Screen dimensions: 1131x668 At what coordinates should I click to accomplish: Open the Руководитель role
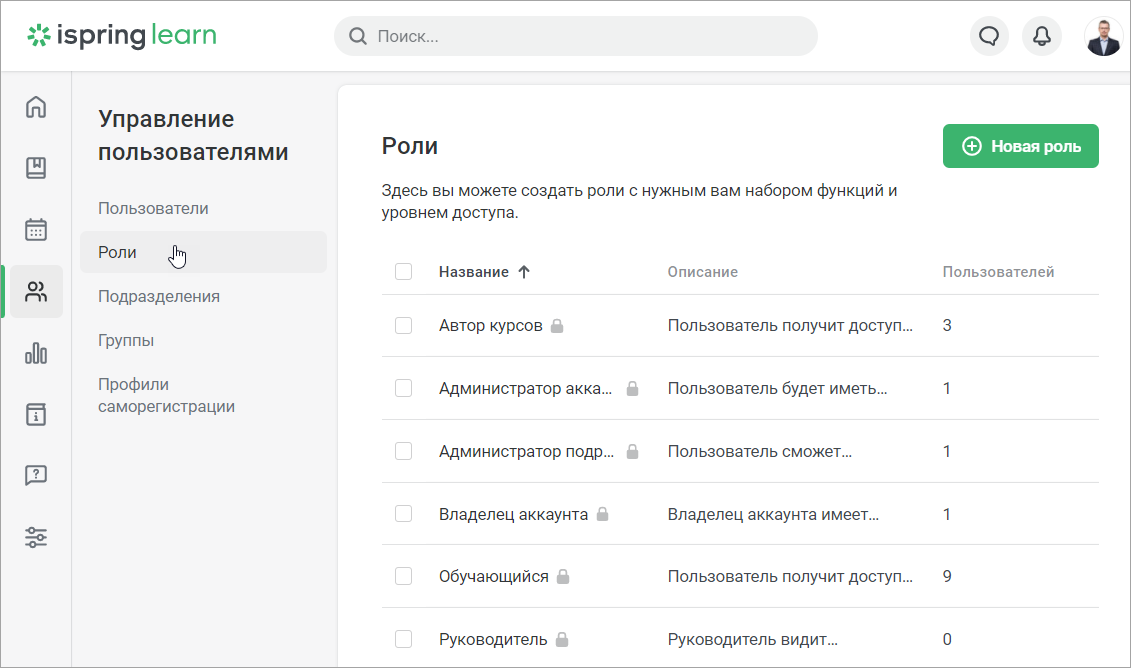pos(493,639)
